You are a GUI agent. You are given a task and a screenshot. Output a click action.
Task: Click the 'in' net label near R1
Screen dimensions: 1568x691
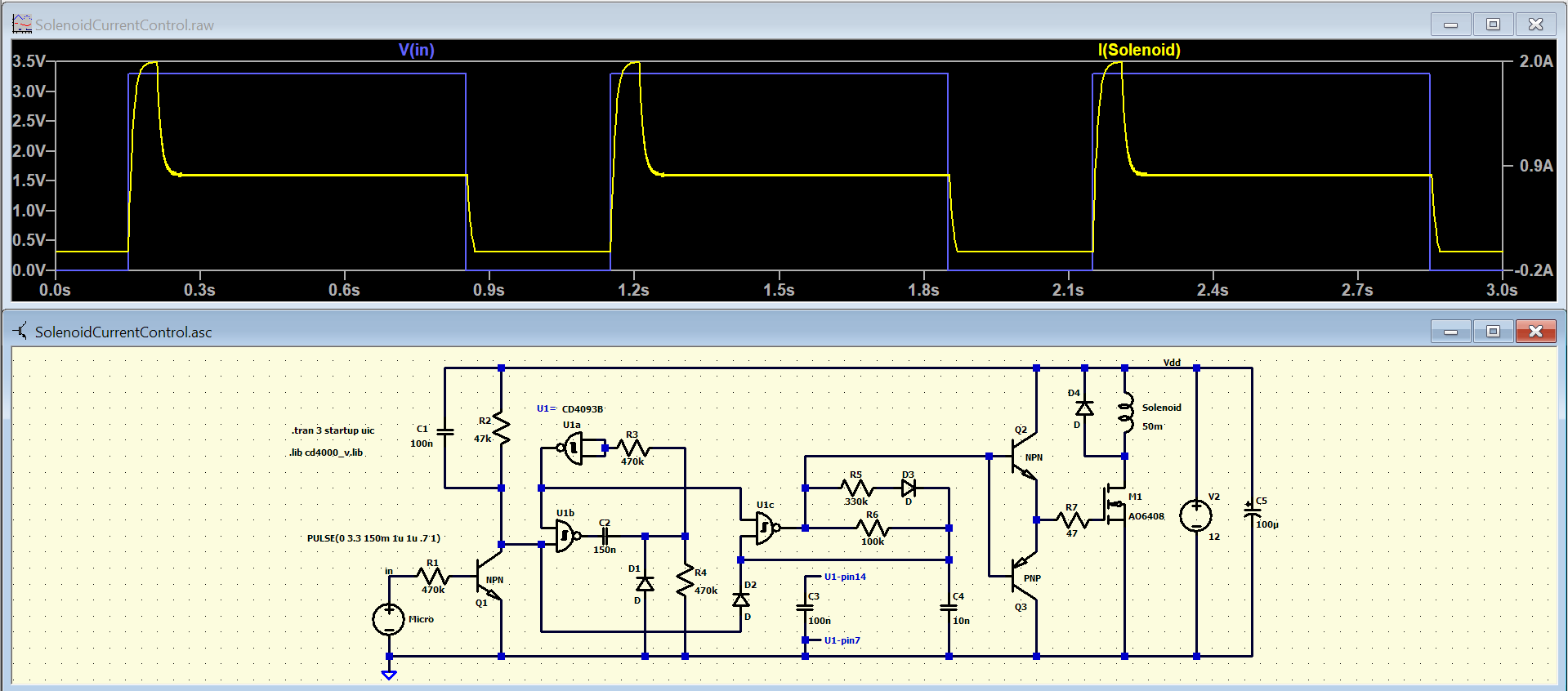389,571
